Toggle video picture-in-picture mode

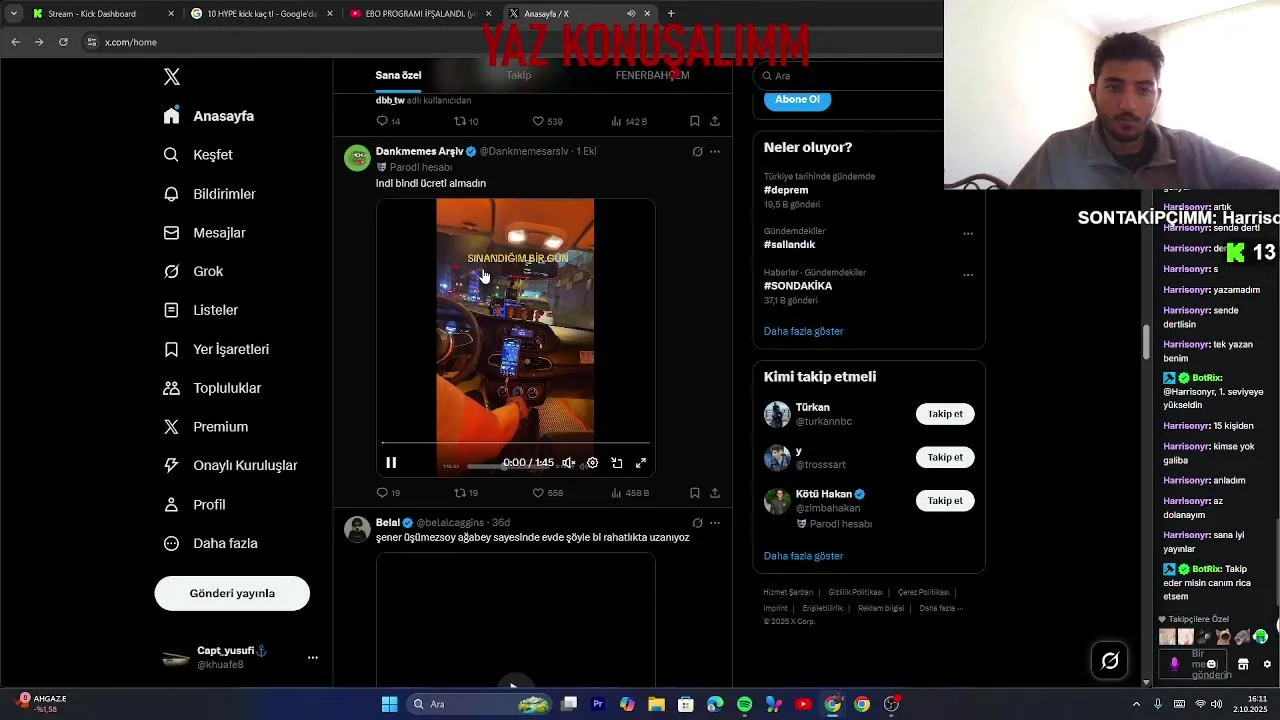pos(617,463)
